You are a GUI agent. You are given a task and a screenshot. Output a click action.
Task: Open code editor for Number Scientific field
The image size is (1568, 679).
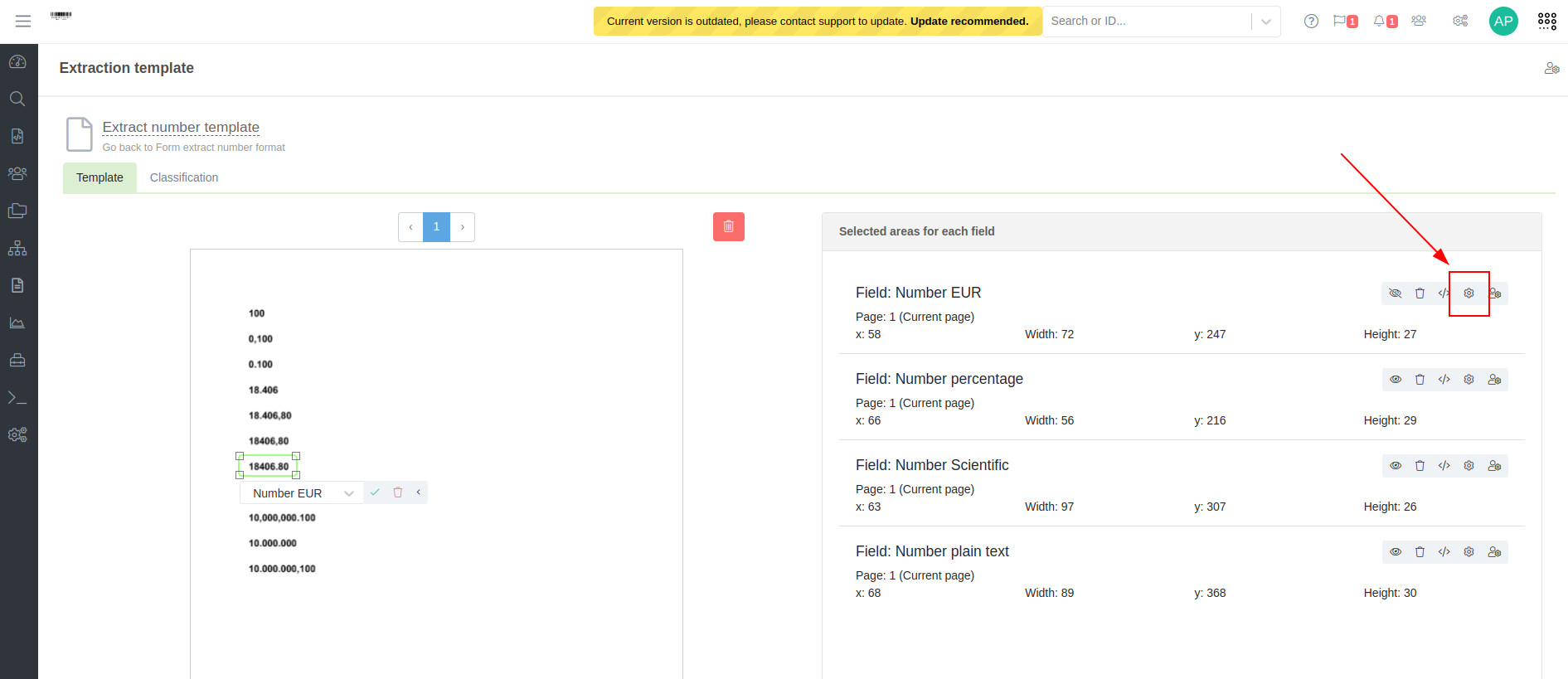(1444, 466)
